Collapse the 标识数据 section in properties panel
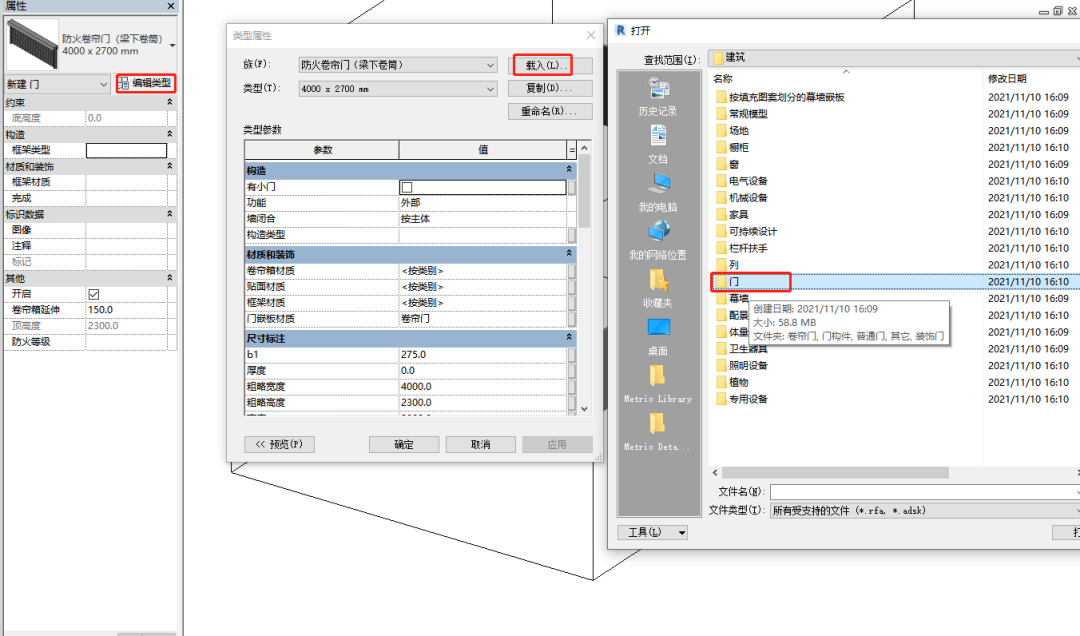The width and height of the screenshot is (1080, 636). point(169,214)
